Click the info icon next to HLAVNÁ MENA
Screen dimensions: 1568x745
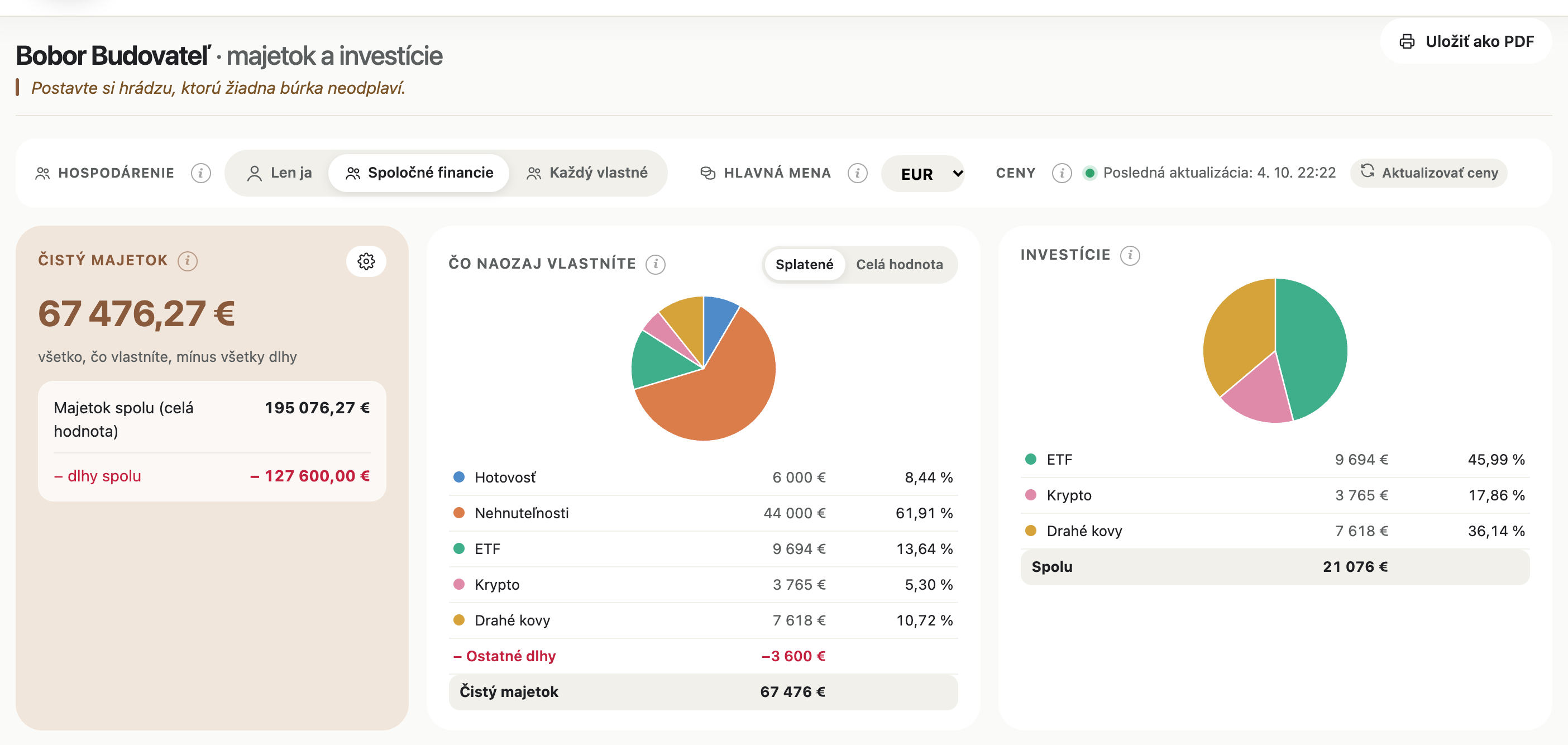[858, 173]
